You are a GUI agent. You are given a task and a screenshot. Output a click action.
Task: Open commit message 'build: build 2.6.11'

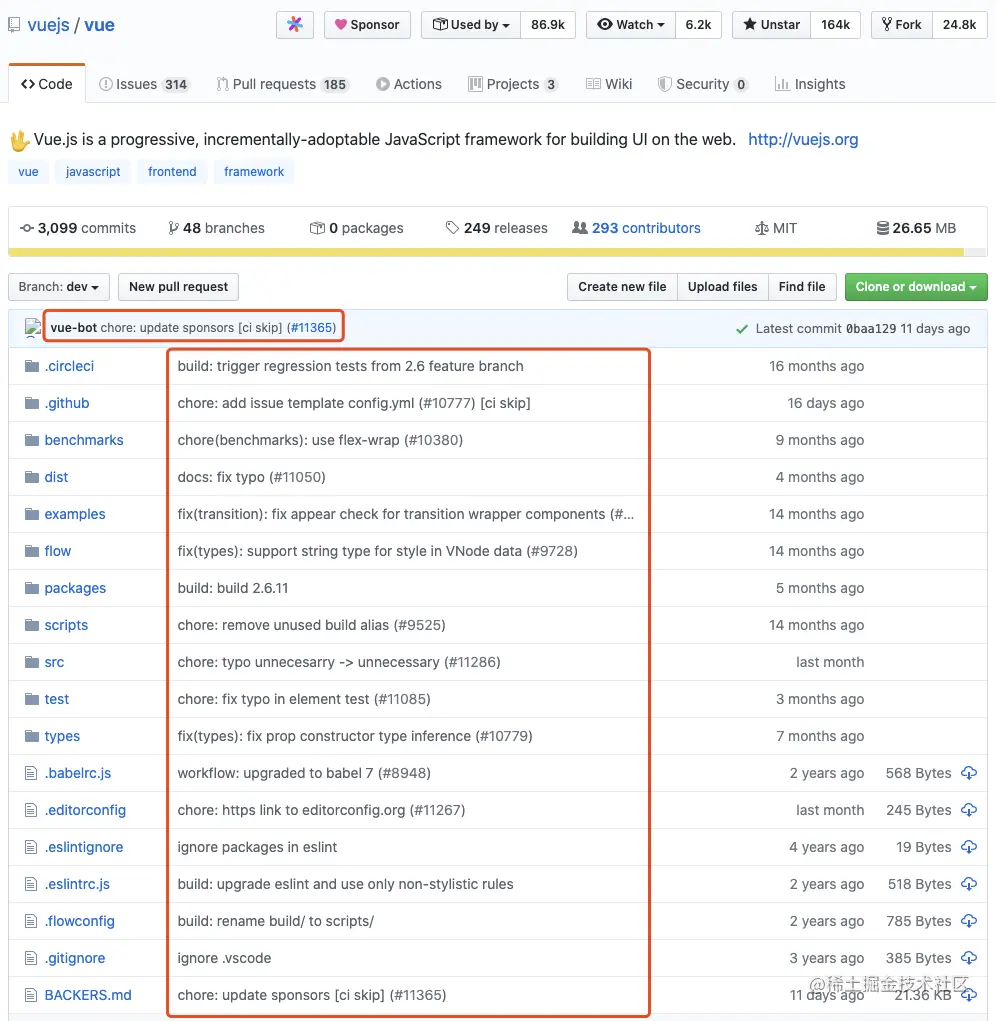click(233, 588)
